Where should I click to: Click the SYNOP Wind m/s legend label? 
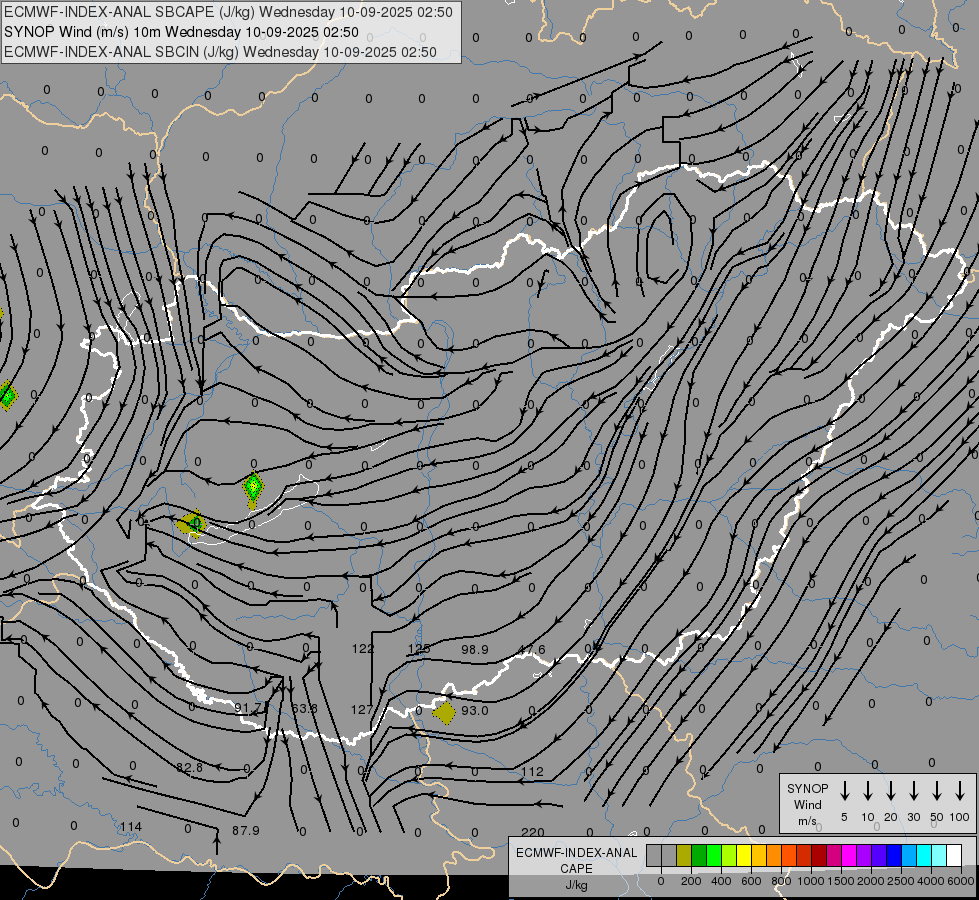[x=807, y=804]
